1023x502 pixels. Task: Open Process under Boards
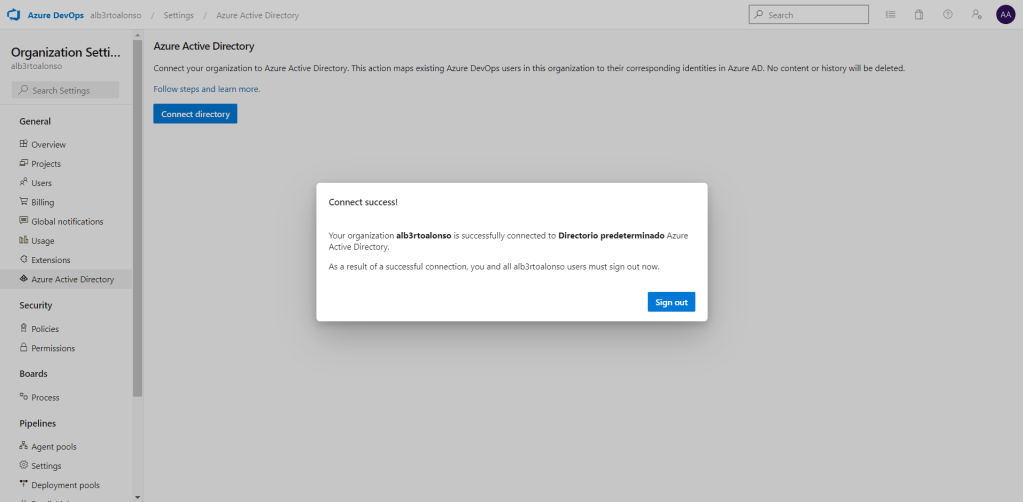(x=45, y=398)
